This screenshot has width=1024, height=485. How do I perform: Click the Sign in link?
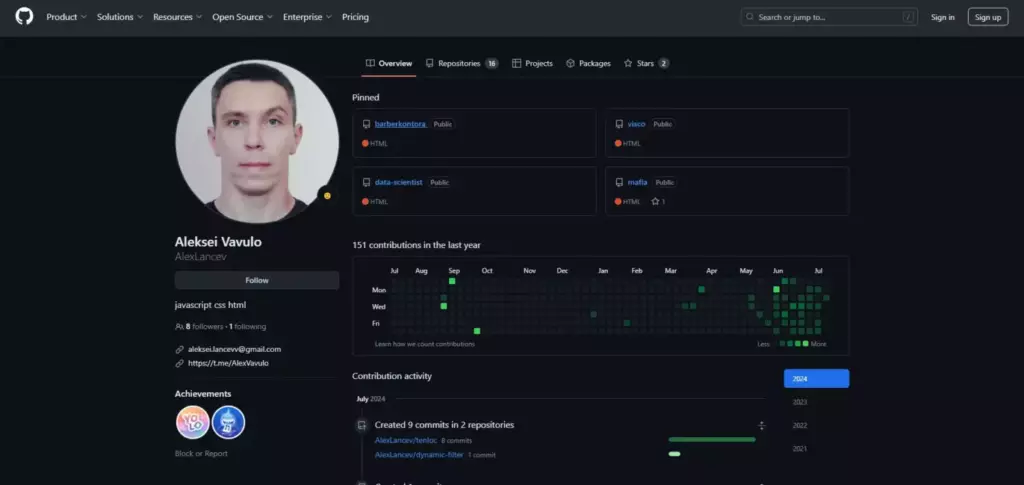click(x=942, y=17)
